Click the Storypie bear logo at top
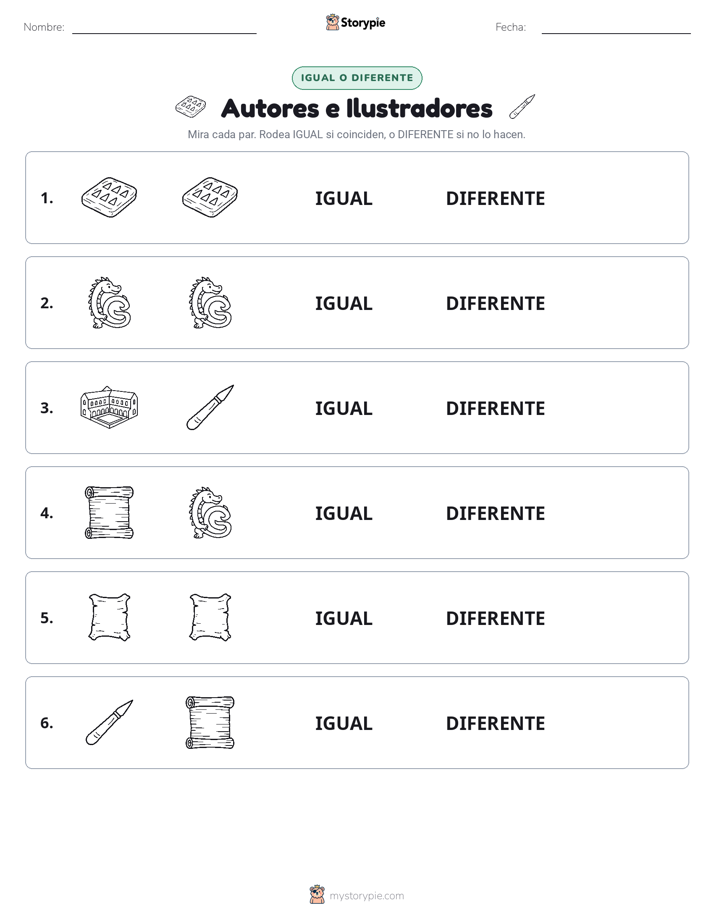The height and width of the screenshot is (924, 714). tap(332, 22)
